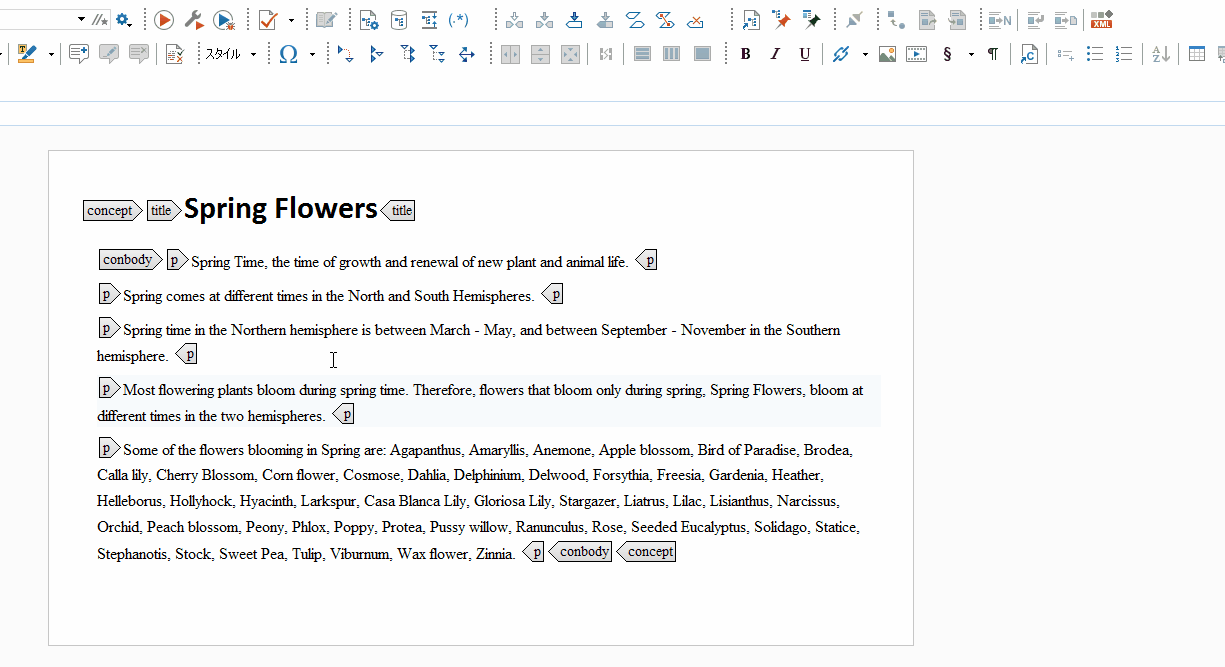Insert a section using the § icon
1225x667 pixels.
947,54
